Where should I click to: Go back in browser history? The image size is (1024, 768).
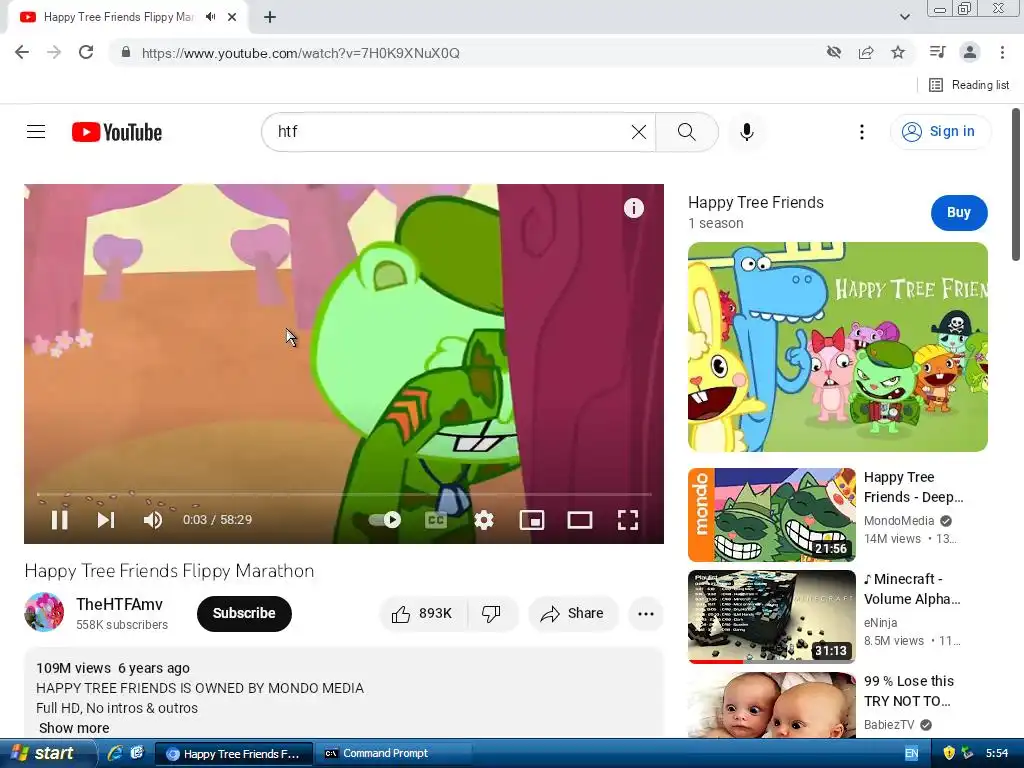(22, 53)
